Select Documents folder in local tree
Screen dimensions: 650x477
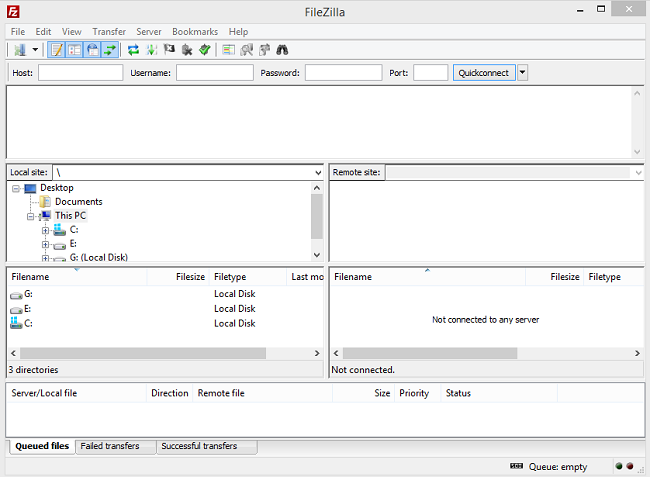[78, 202]
